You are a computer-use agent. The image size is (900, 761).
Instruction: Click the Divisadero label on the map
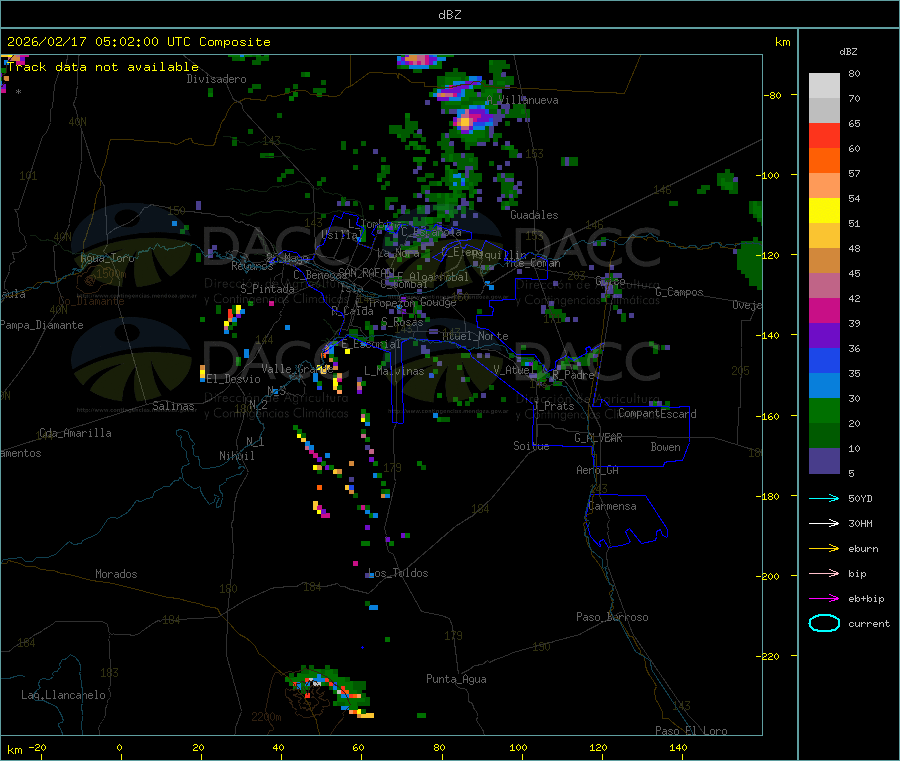[x=216, y=79]
